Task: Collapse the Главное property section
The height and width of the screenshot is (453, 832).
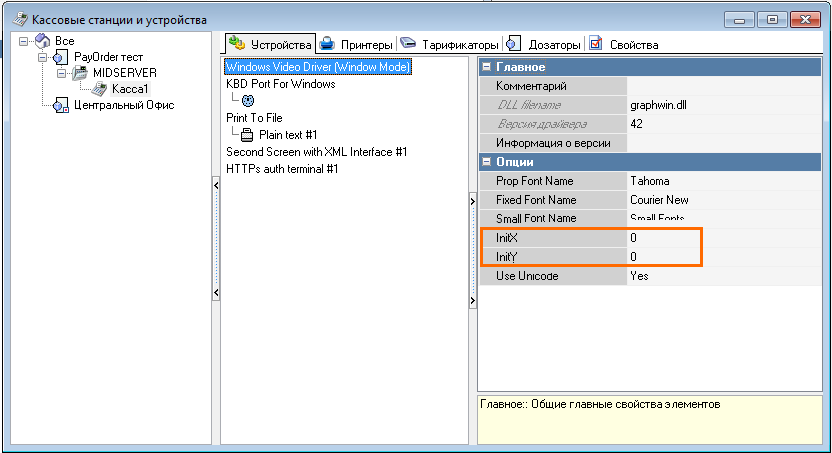Action: pos(487,67)
